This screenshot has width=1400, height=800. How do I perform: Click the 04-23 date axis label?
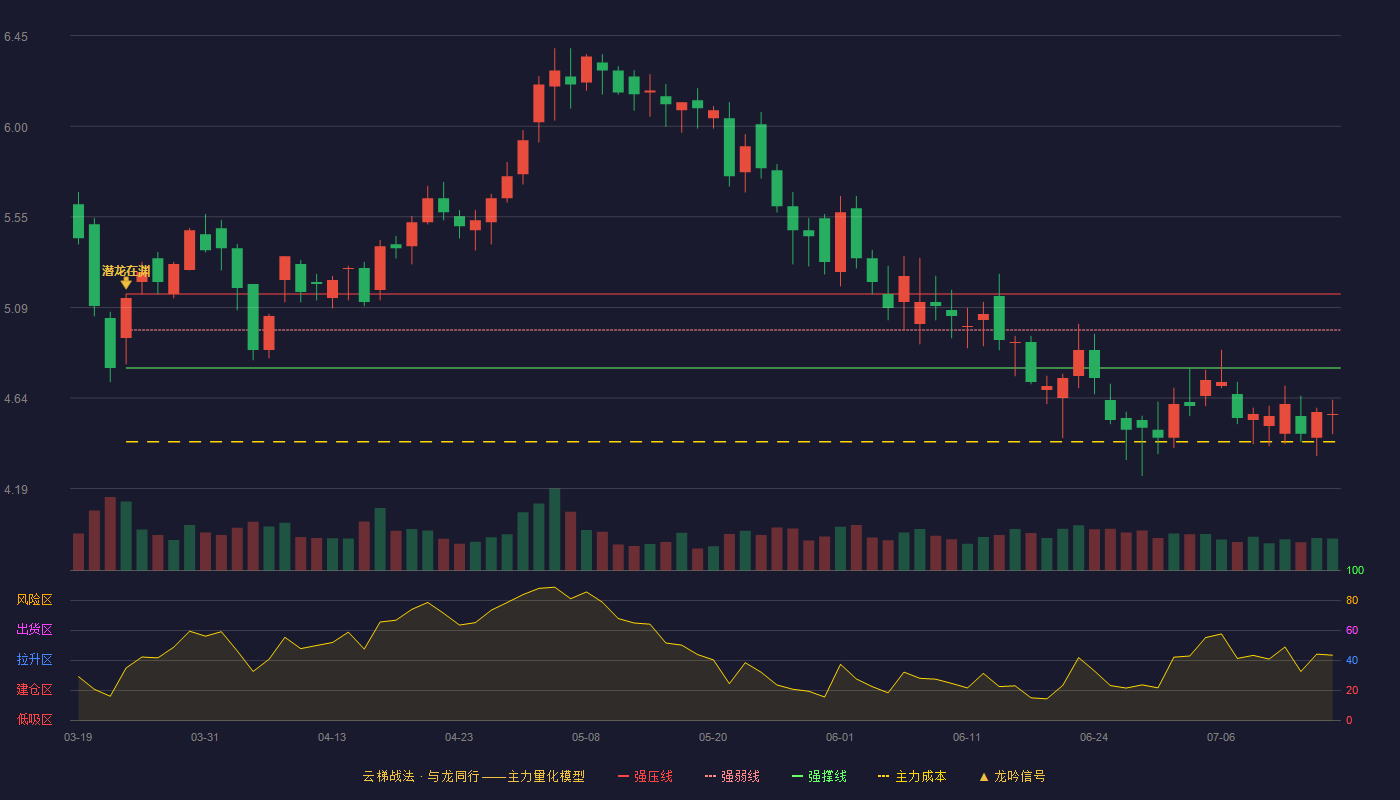[459, 737]
